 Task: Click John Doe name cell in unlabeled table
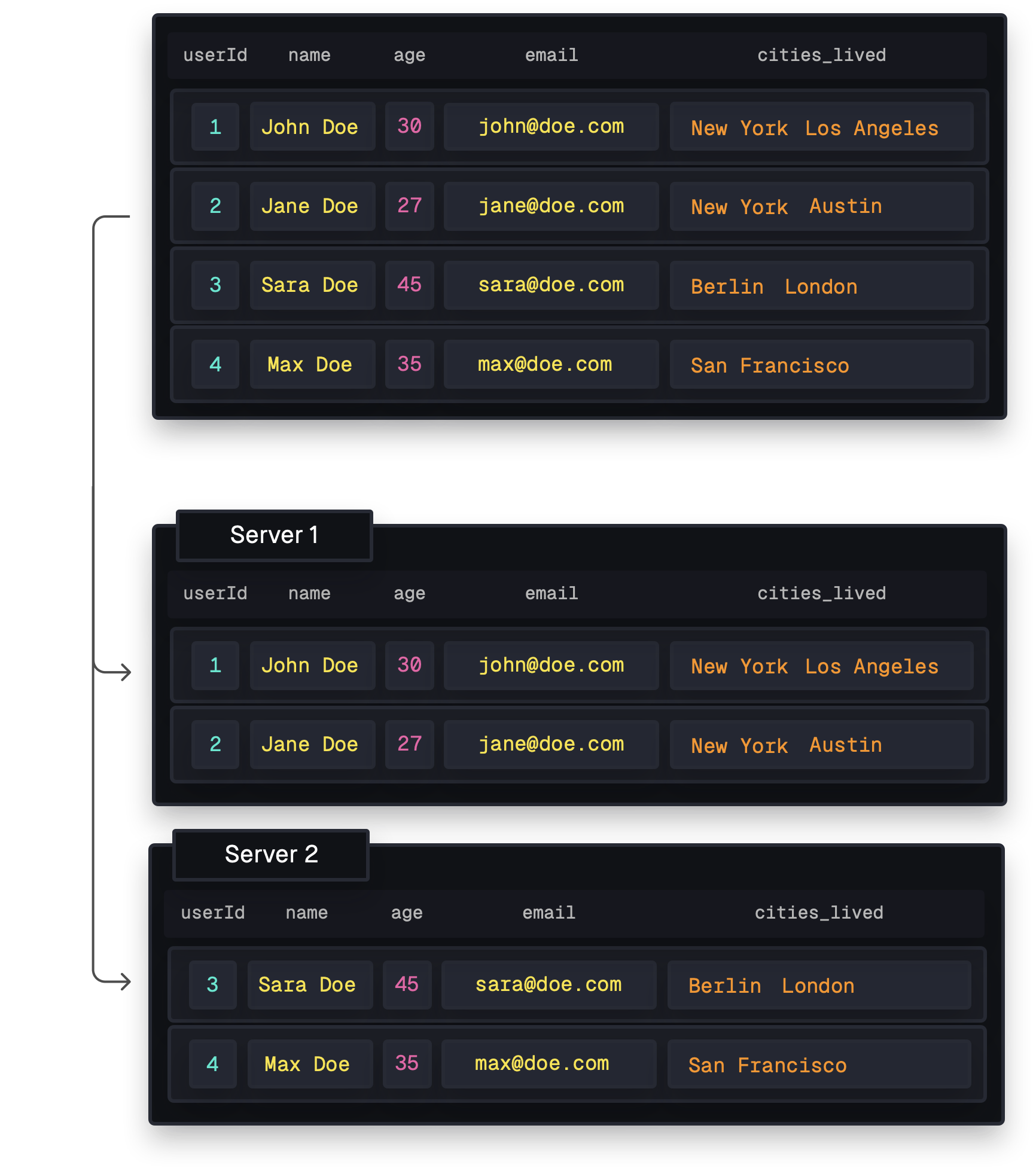[312, 127]
